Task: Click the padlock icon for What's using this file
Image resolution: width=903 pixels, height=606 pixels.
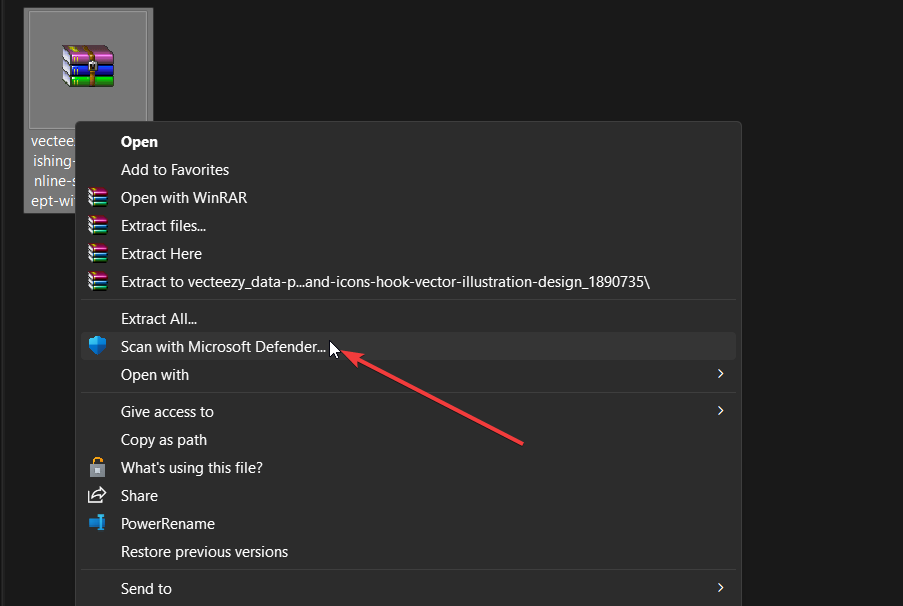Action: [x=97, y=467]
